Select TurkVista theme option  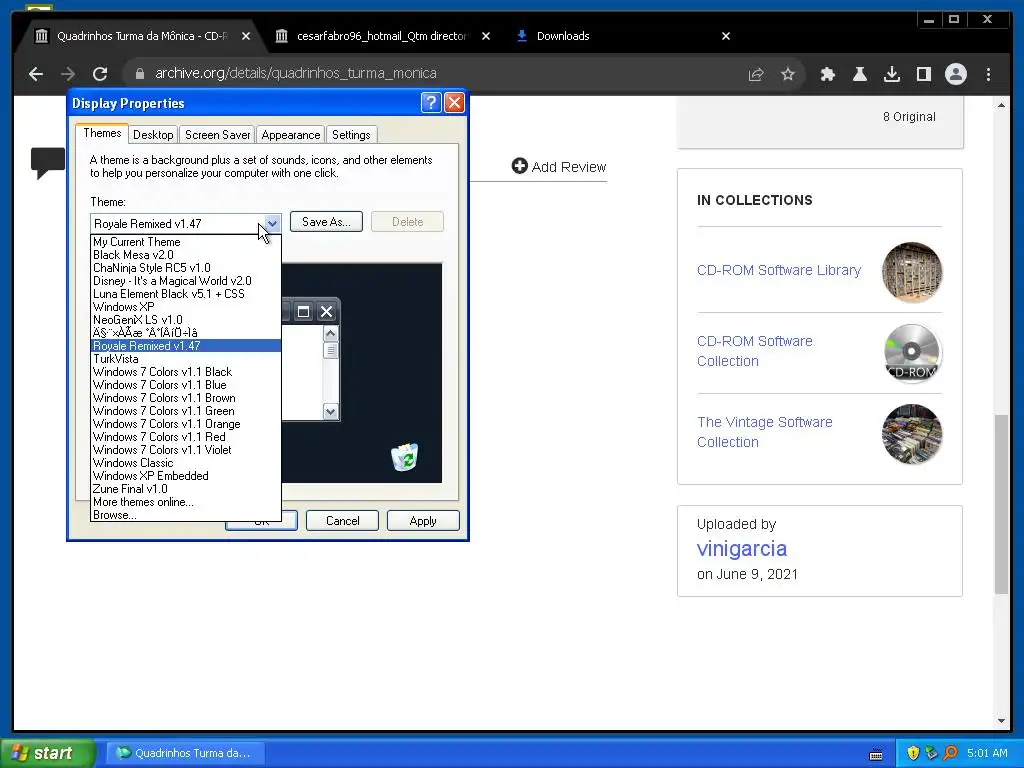pyautogui.click(x=185, y=359)
